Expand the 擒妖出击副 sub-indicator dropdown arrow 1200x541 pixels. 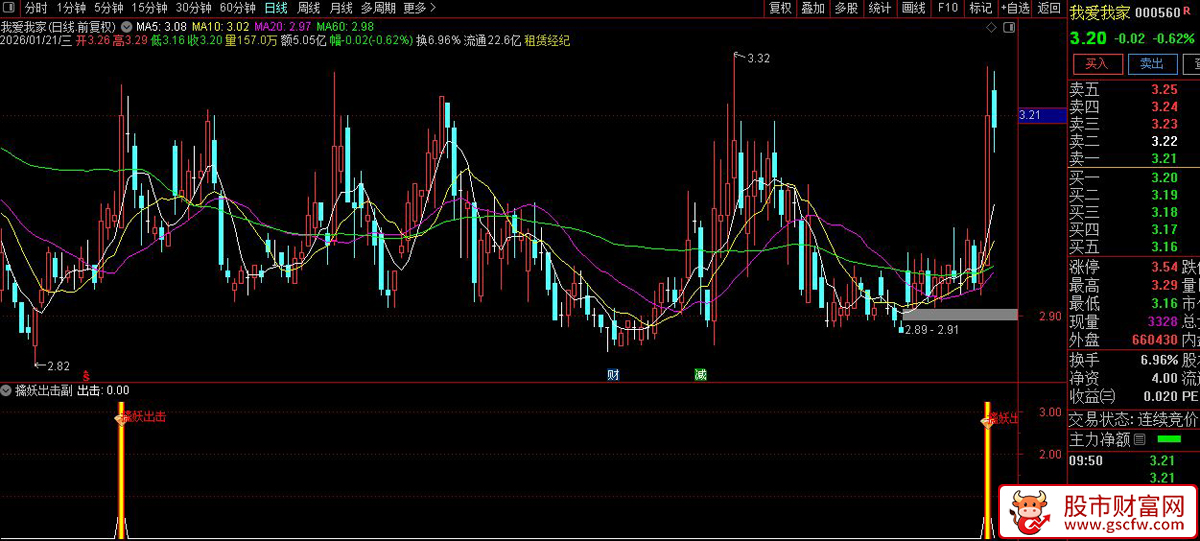click(x=7, y=390)
